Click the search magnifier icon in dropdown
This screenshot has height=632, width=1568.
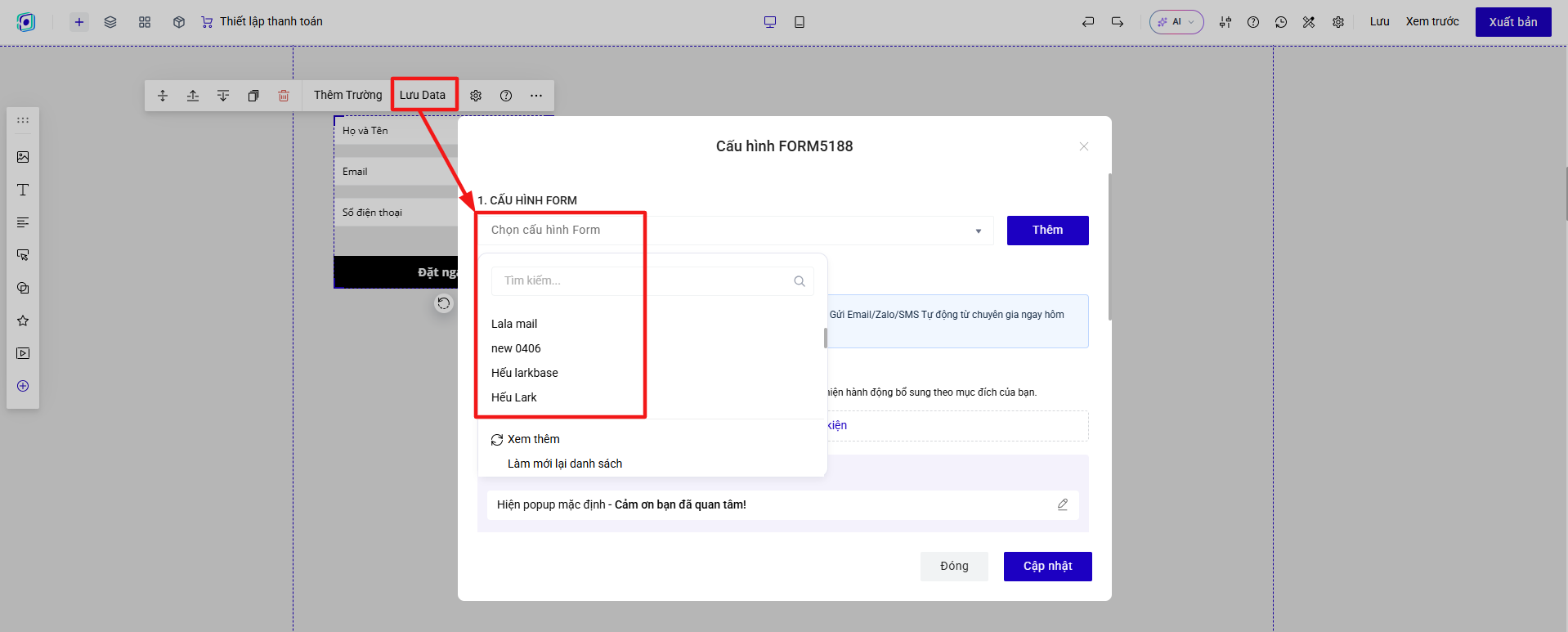(x=800, y=281)
